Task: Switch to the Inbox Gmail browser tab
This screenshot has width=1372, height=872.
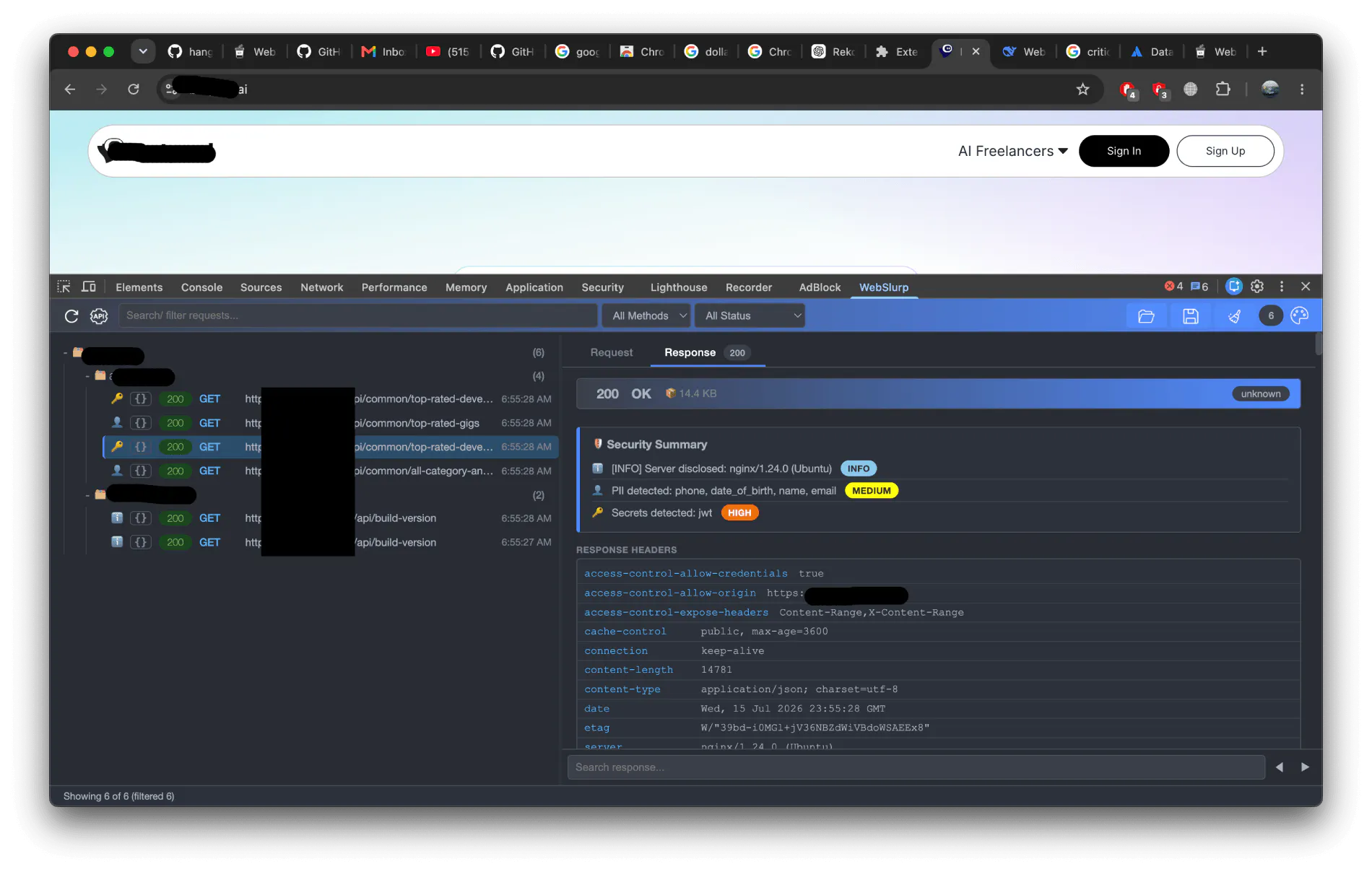Action: (x=384, y=51)
